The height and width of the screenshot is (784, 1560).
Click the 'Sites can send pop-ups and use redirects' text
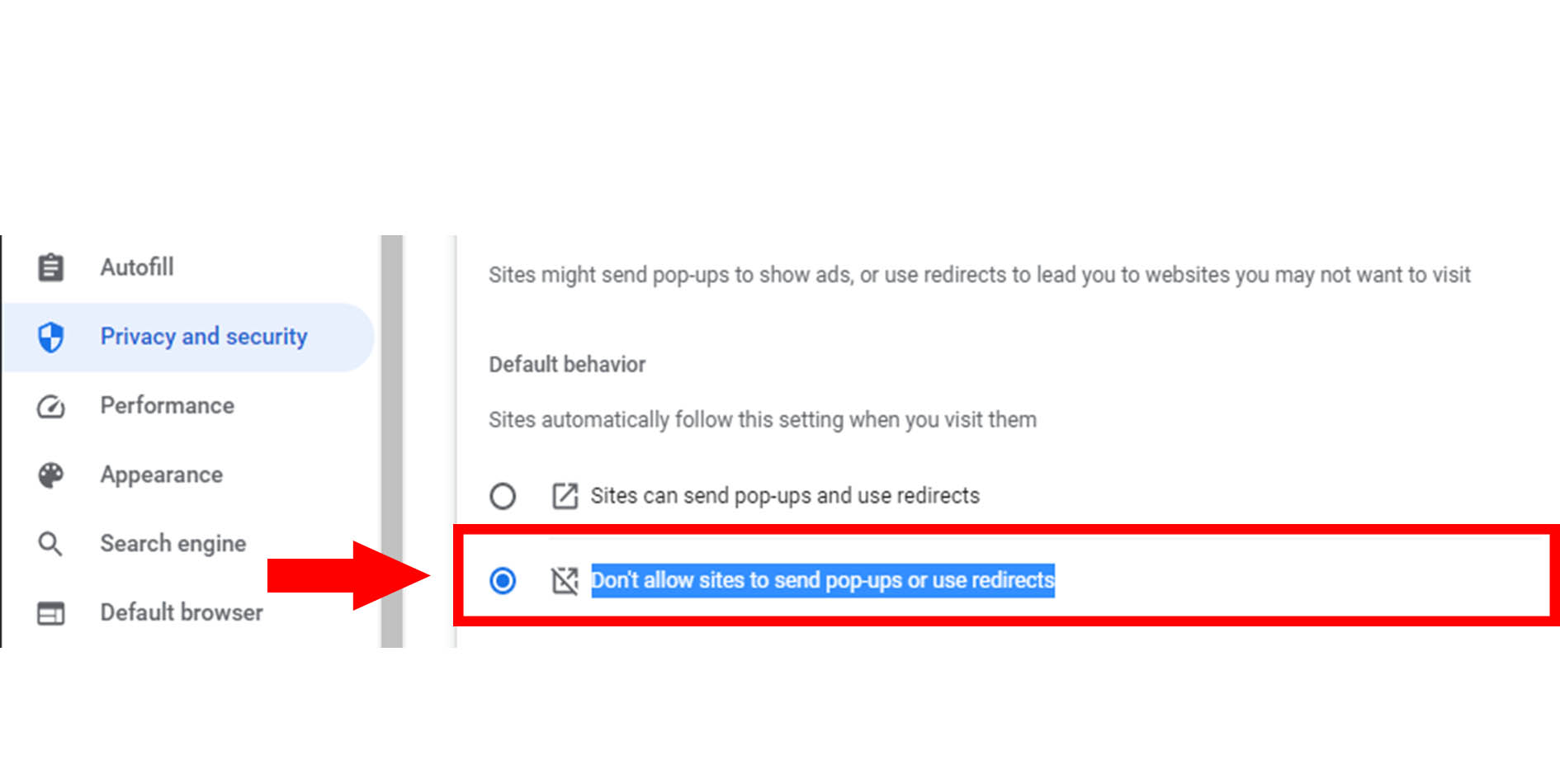(x=785, y=496)
